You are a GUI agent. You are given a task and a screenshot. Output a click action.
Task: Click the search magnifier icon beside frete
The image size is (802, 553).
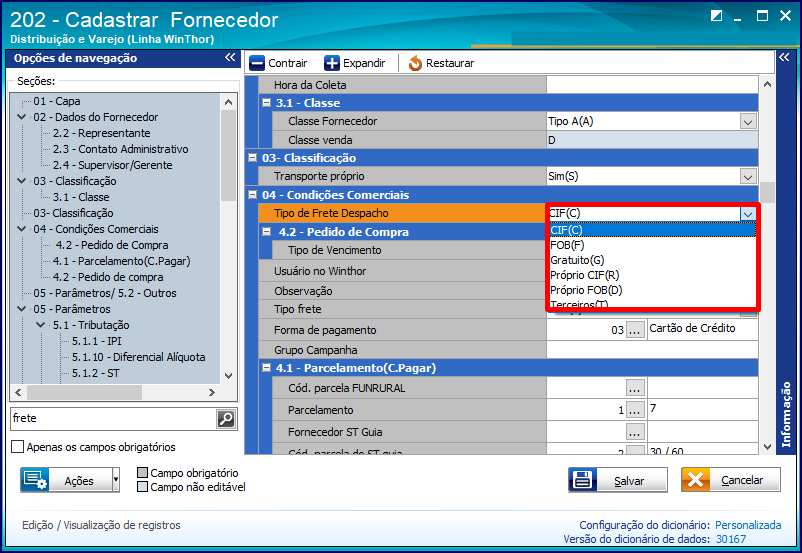[226, 418]
